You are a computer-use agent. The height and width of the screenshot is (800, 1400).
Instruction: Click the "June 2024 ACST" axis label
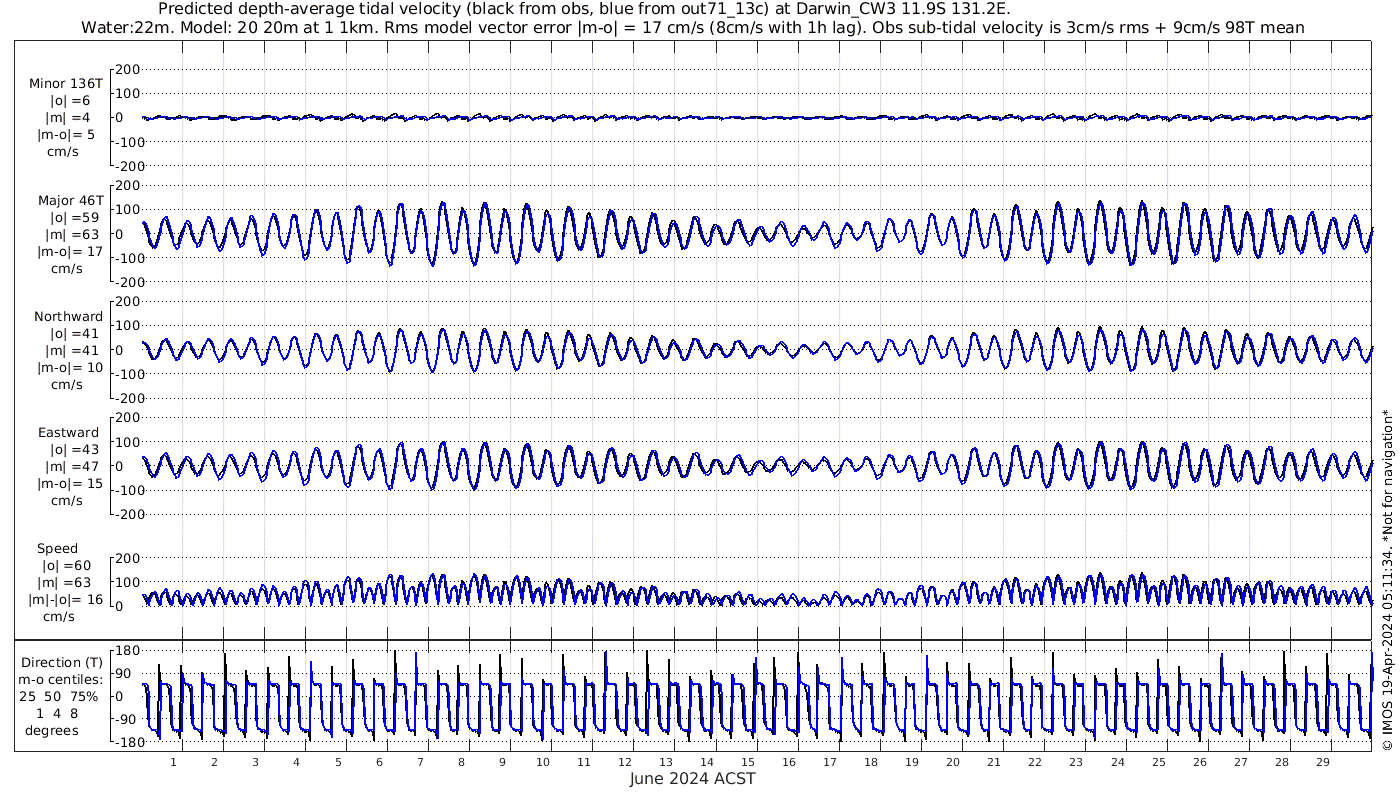[x=693, y=779]
